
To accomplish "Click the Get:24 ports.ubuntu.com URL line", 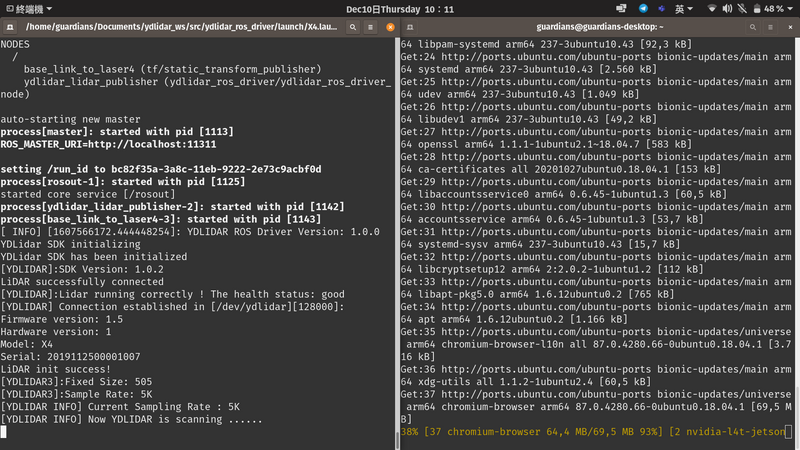I will click(x=596, y=57).
